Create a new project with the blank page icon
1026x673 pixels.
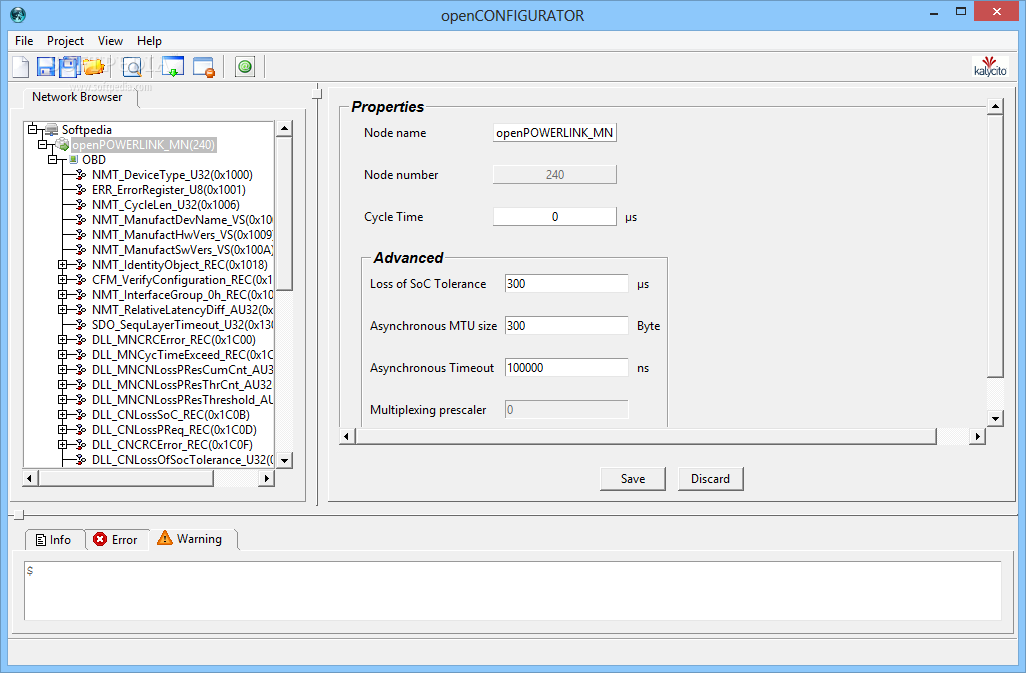coord(21,67)
